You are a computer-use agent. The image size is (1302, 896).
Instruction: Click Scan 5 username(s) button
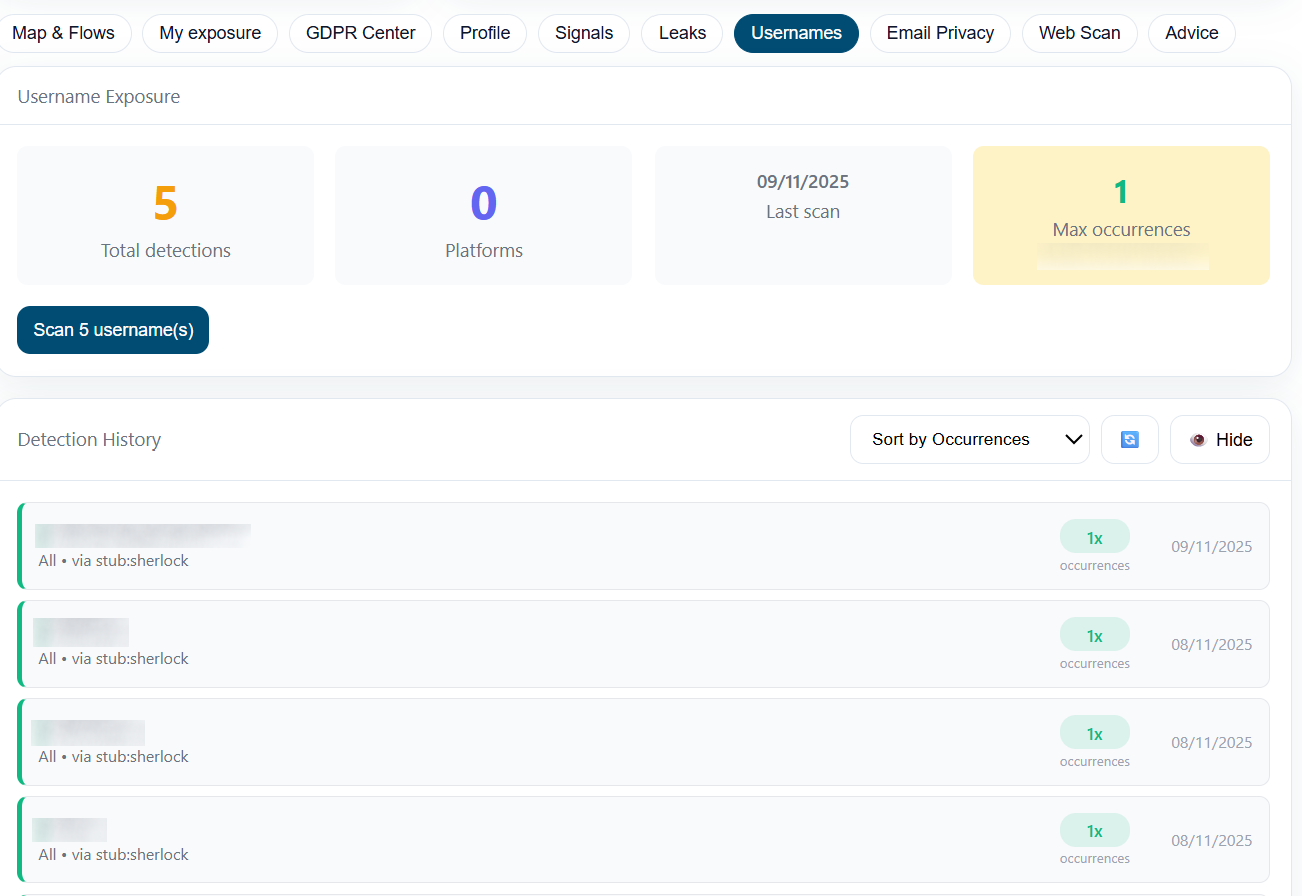(113, 330)
